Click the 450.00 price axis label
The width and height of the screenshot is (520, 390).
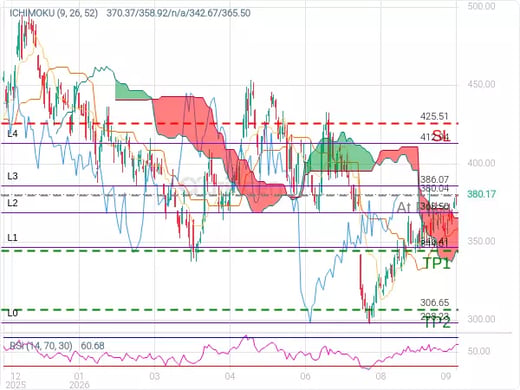tap(481, 84)
